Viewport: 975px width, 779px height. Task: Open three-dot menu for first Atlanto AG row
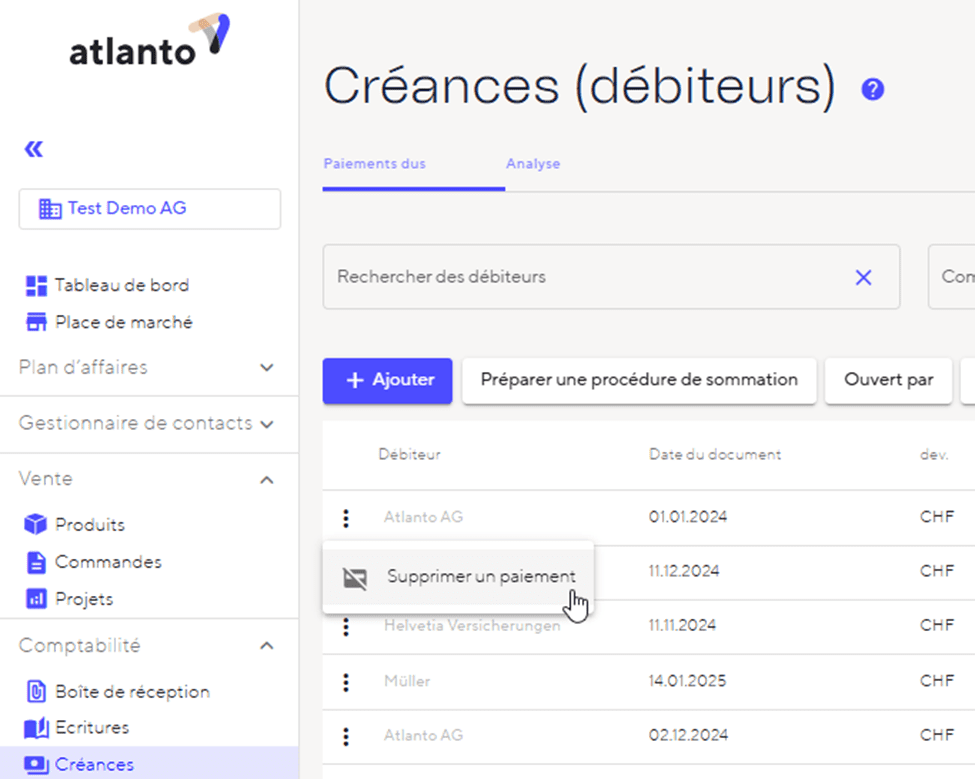tap(346, 518)
